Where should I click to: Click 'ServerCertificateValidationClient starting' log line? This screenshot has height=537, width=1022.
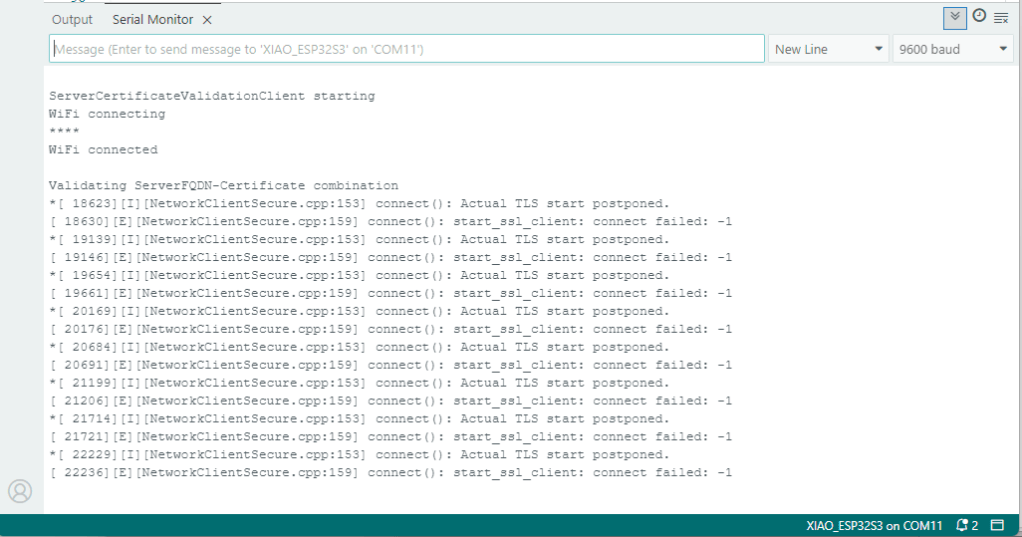211,96
